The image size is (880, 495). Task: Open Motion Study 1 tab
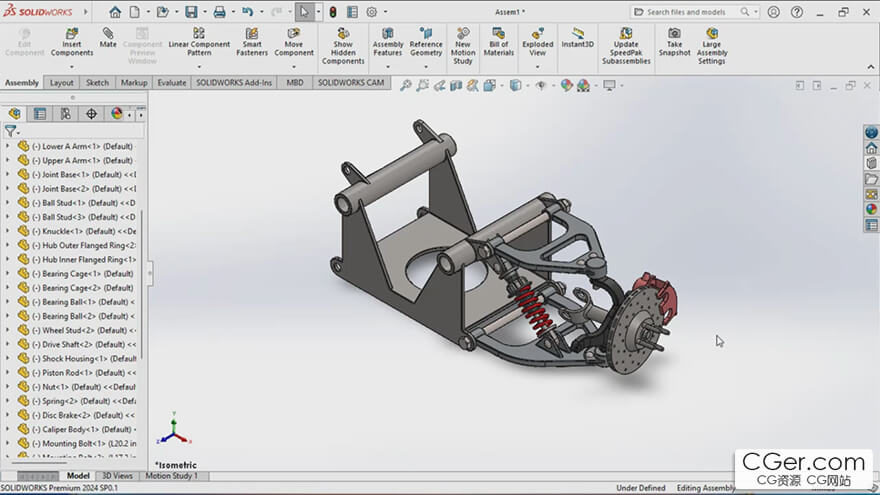point(172,476)
